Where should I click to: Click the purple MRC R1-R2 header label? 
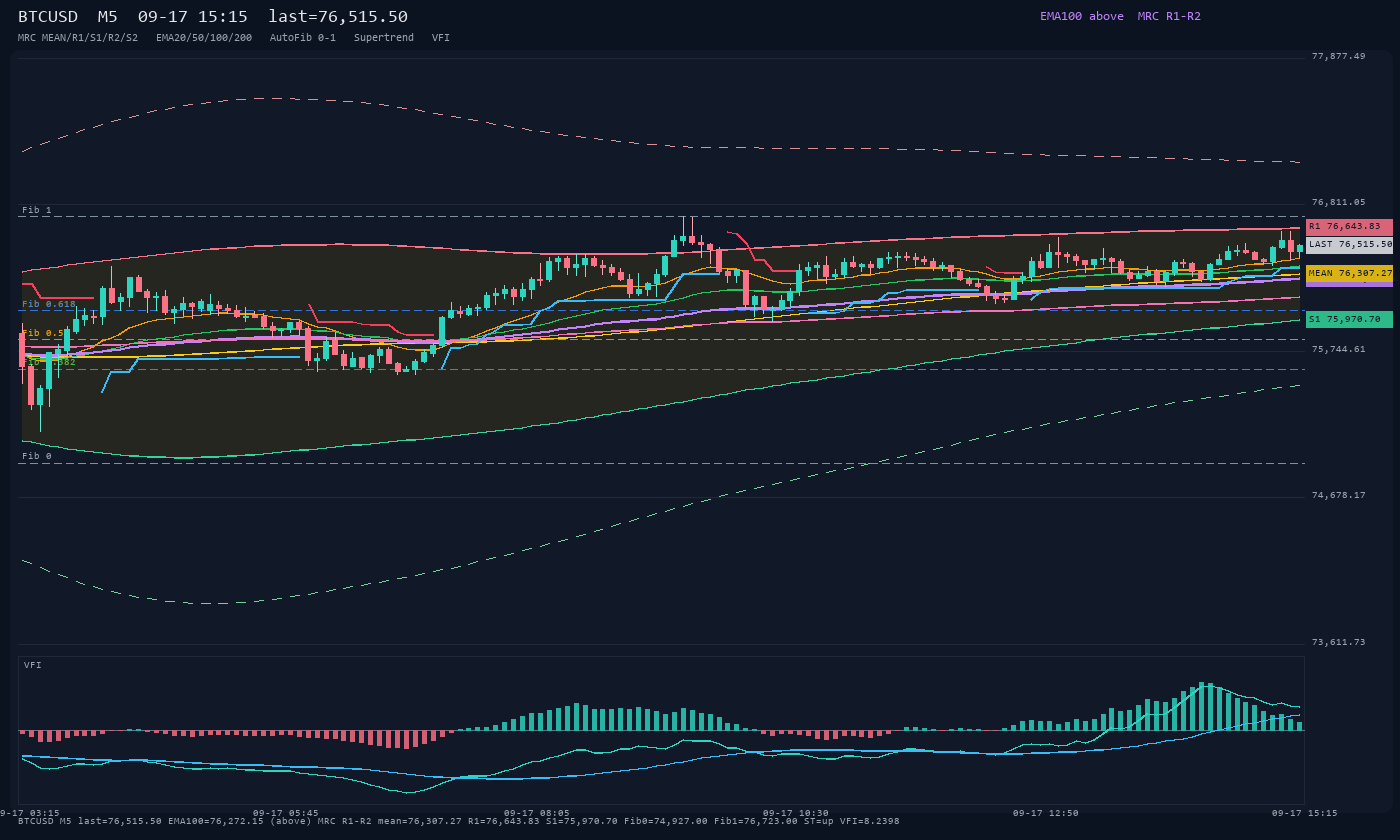pyautogui.click(x=1169, y=16)
